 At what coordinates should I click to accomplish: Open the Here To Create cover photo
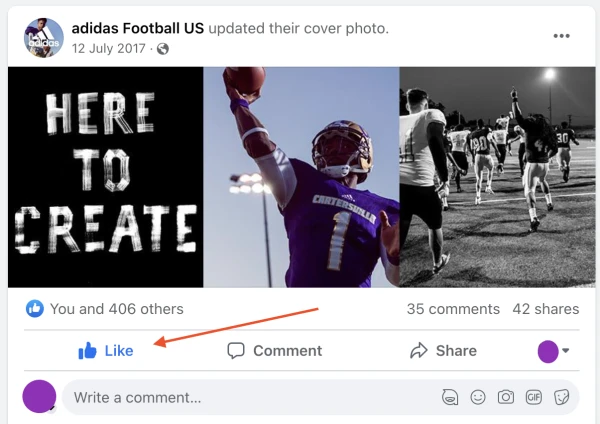[x=300, y=177]
